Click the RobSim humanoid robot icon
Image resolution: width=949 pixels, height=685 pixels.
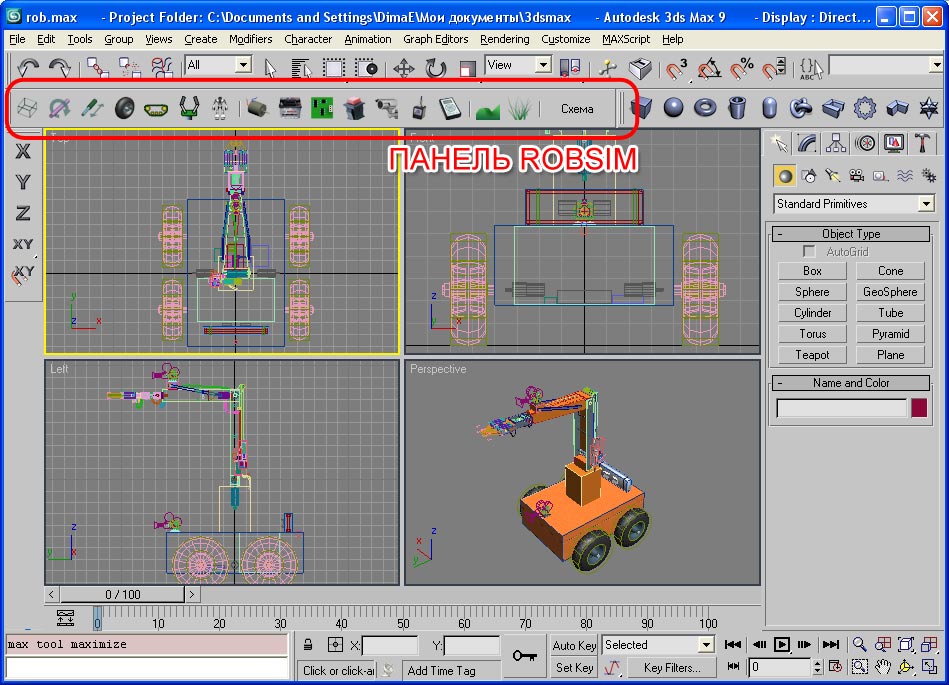click(x=220, y=108)
